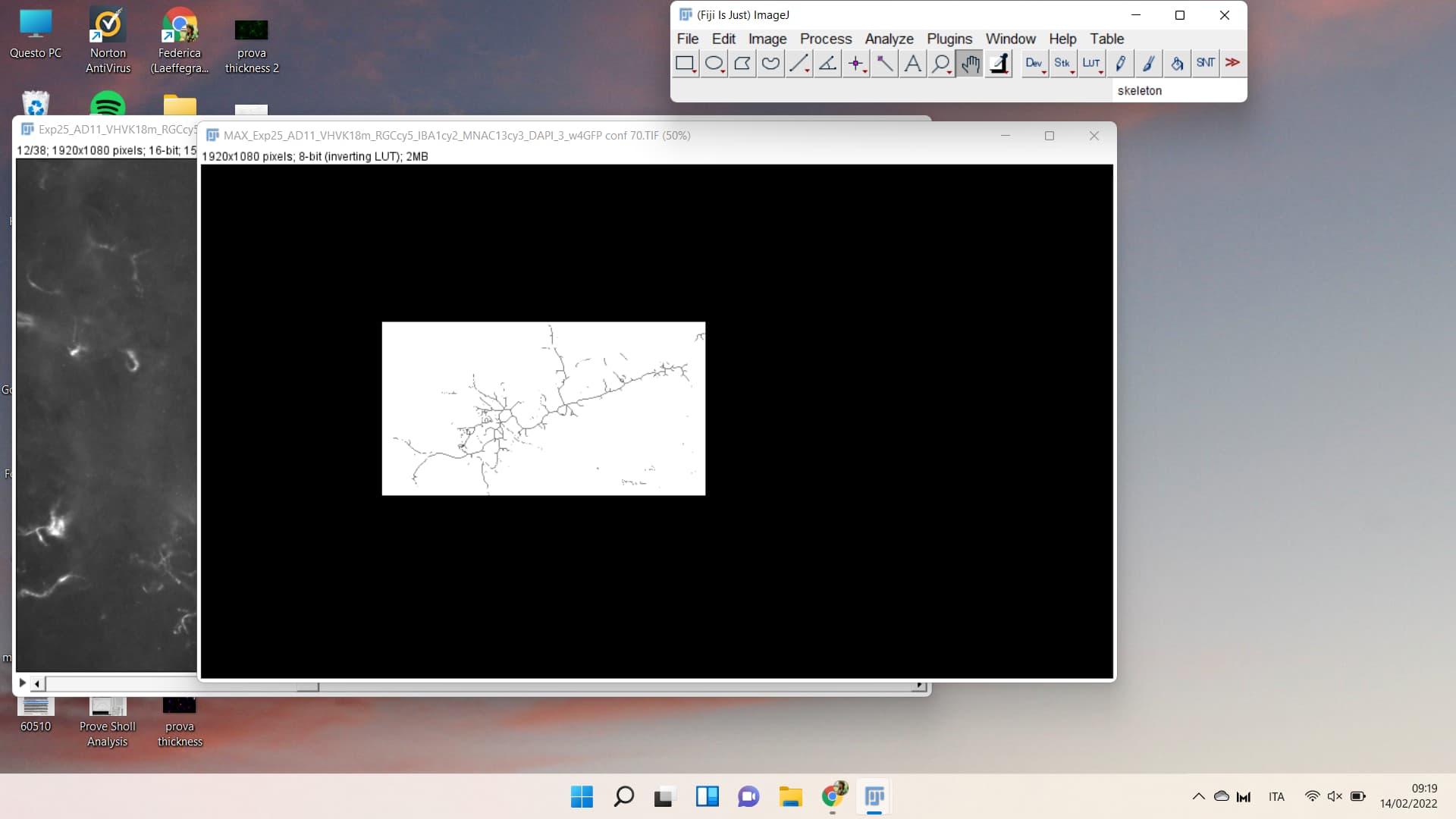Open the Dev toolbar dropdown
1456x819 pixels.
click(1034, 64)
